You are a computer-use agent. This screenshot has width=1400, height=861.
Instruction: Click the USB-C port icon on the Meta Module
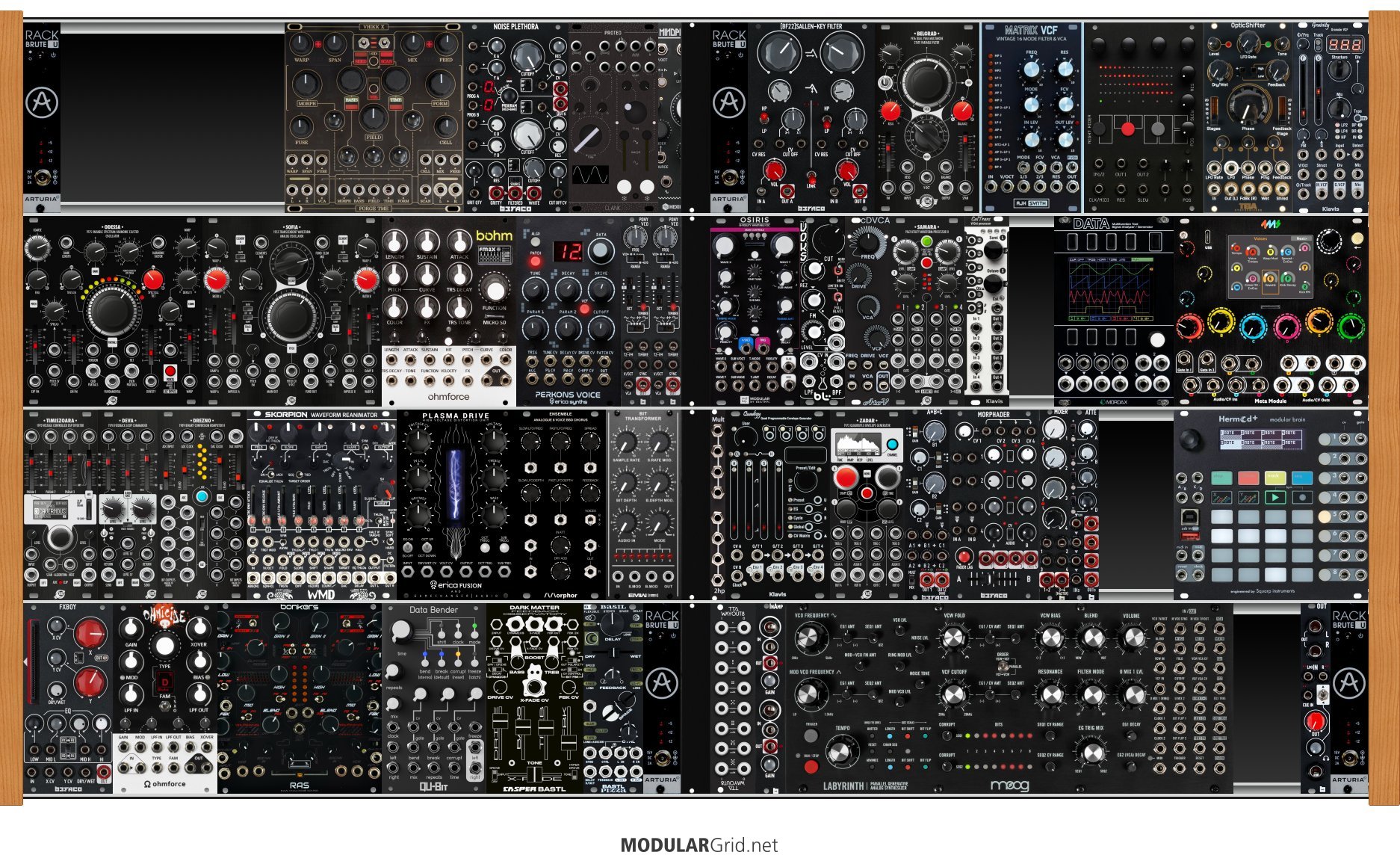pos(1207,236)
